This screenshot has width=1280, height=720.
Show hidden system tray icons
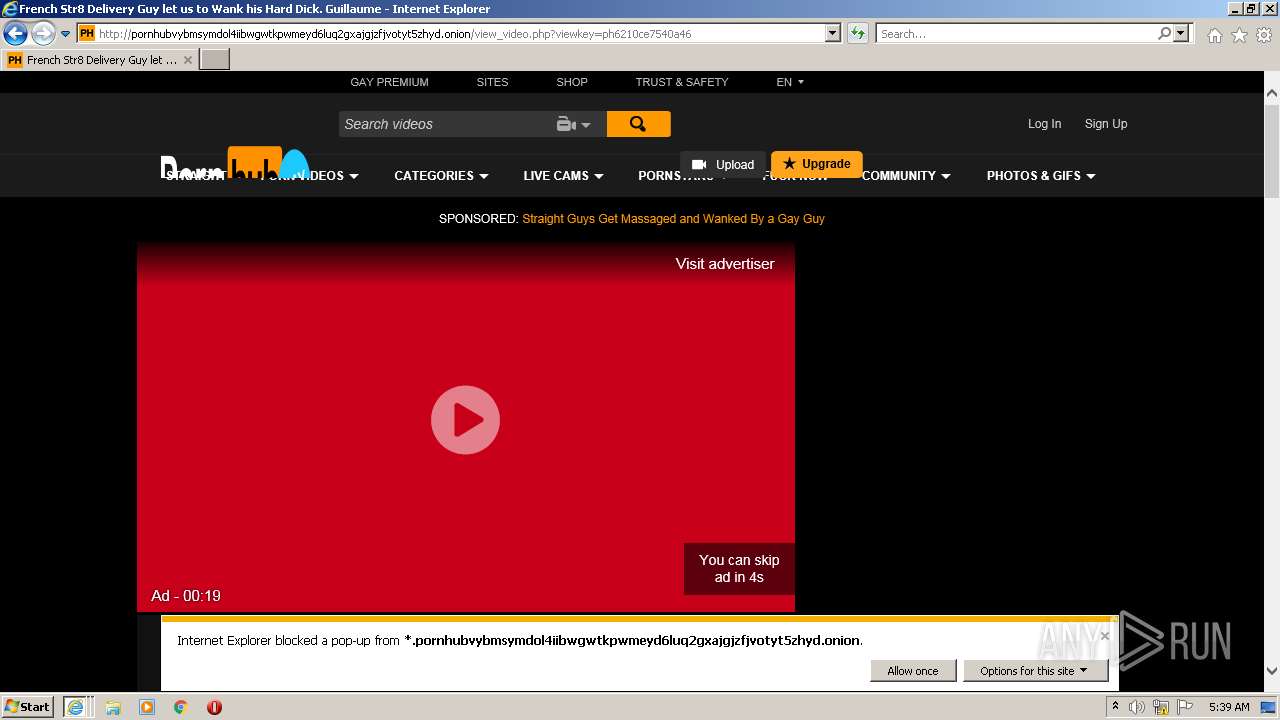pos(1115,707)
